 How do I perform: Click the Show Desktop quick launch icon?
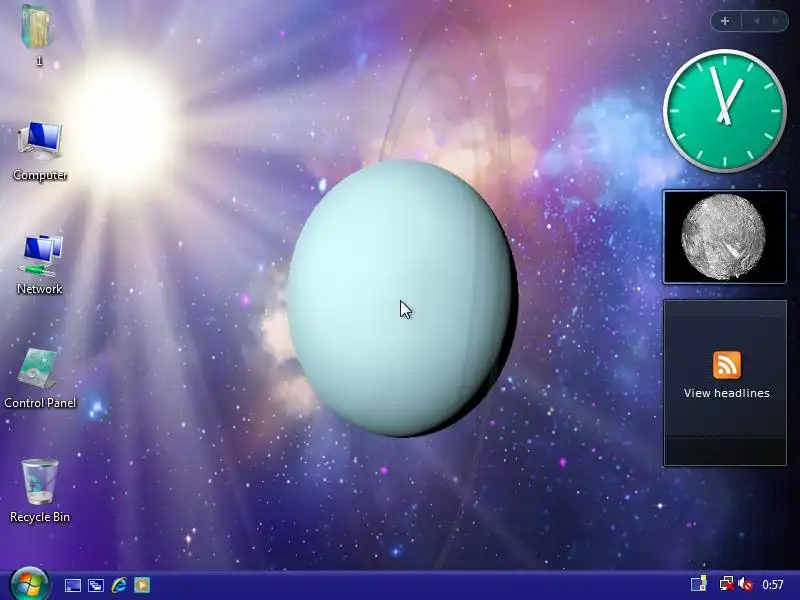coord(72,585)
